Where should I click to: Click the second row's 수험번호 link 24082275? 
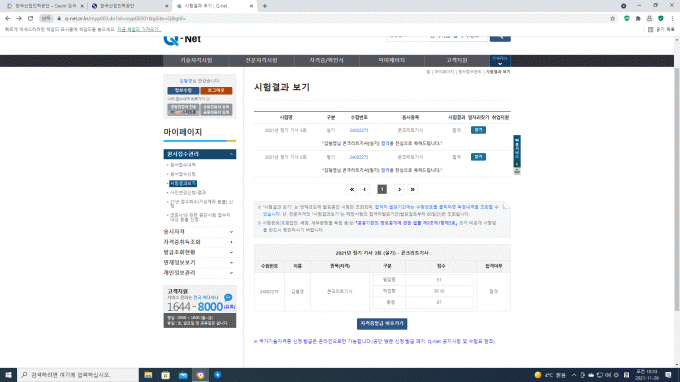pyautogui.click(x=359, y=157)
